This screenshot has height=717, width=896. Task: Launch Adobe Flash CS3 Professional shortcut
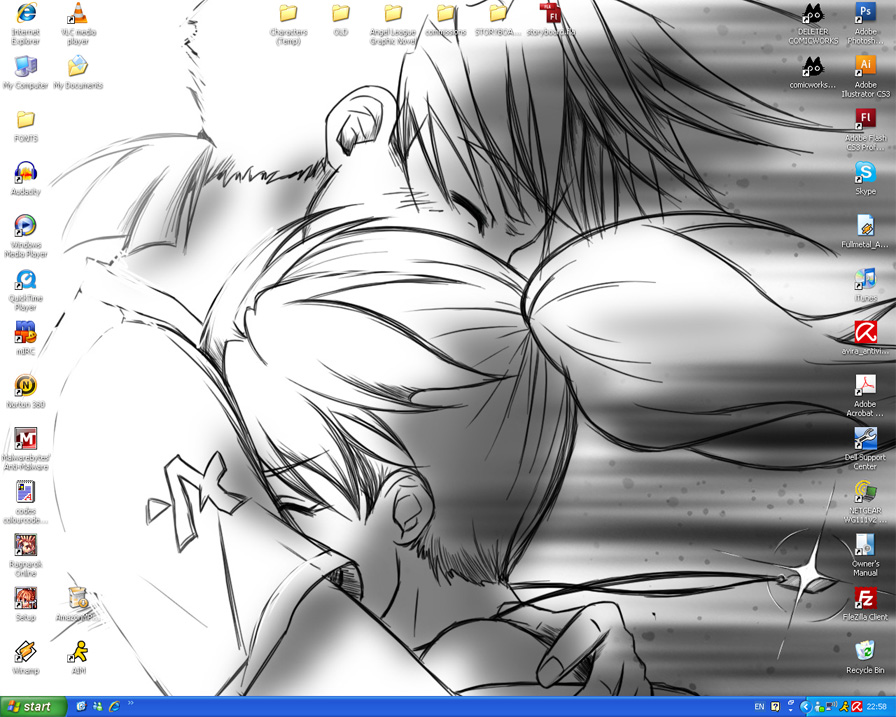pos(866,130)
